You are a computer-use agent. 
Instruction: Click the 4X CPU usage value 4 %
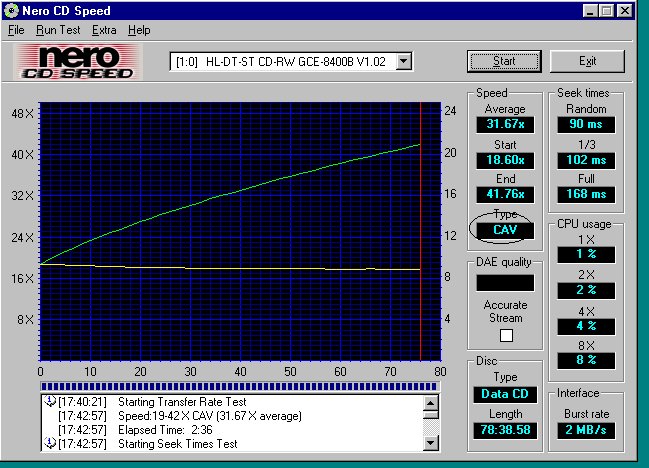[586, 326]
